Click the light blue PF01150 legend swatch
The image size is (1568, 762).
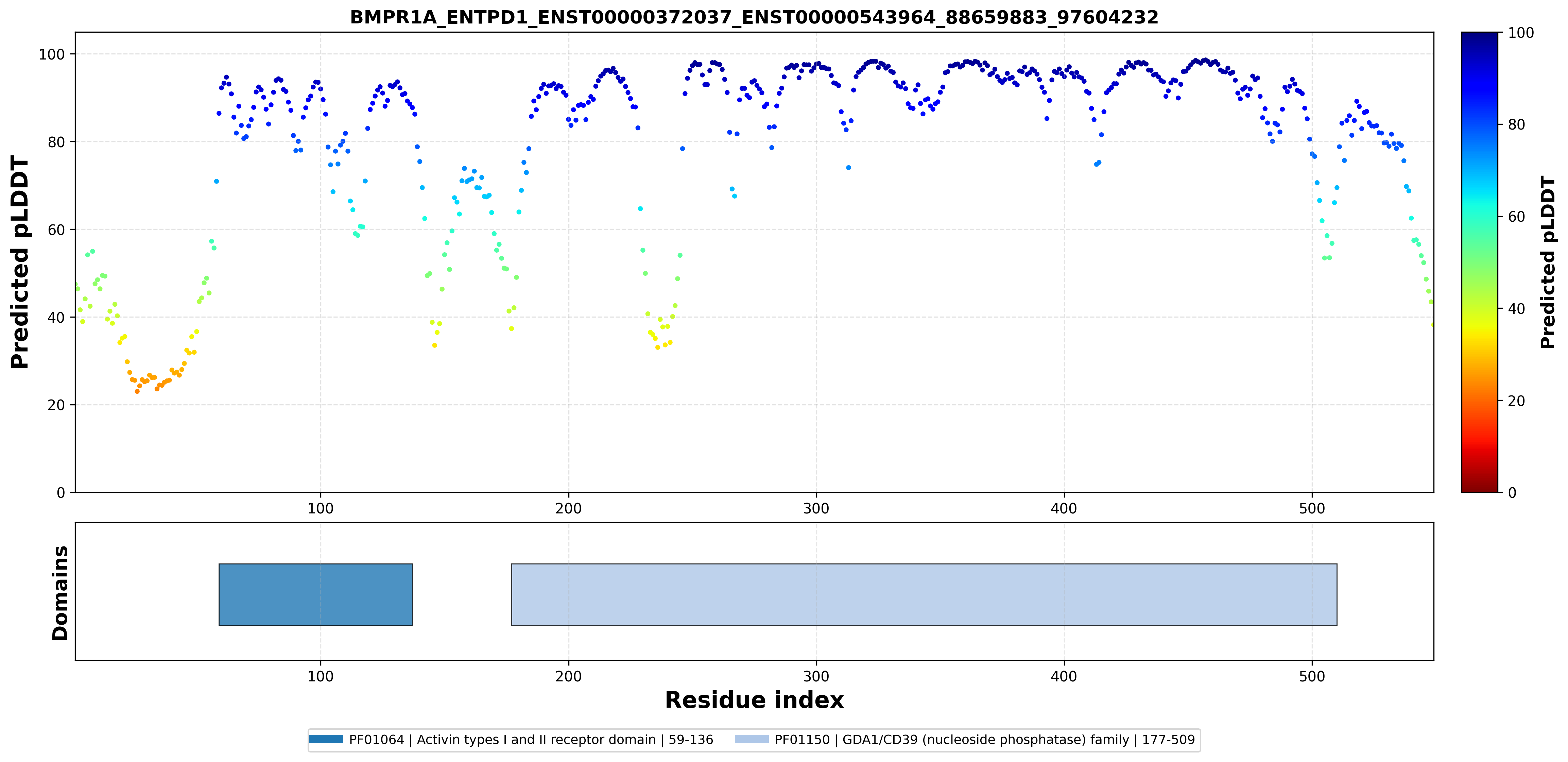tap(752, 740)
